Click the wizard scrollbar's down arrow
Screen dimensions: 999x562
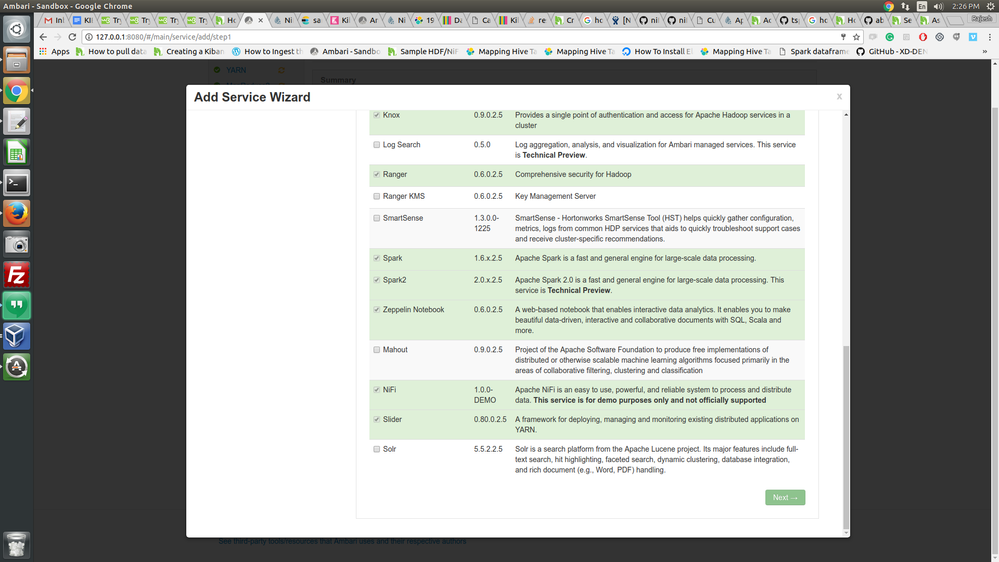click(846, 533)
